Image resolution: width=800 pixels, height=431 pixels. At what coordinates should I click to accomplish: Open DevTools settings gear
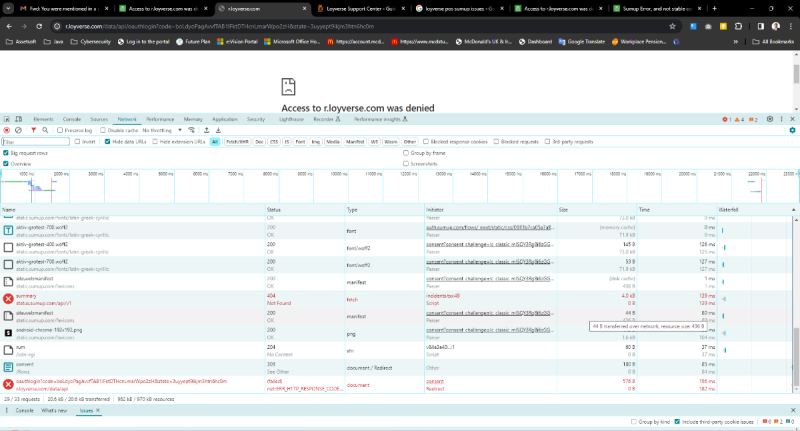tap(771, 119)
